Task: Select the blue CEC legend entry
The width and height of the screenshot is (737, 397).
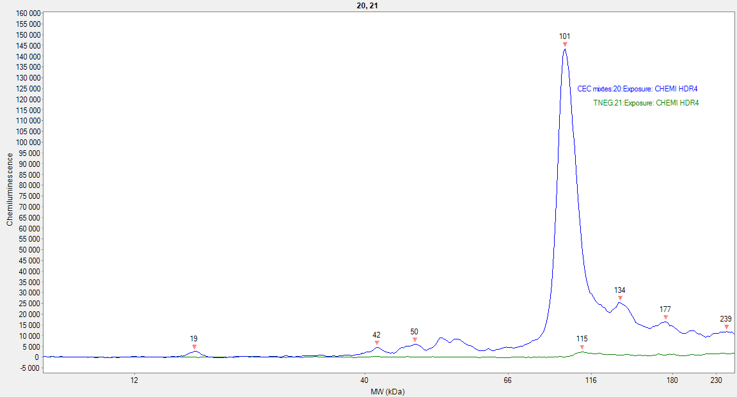Action: click(637, 89)
